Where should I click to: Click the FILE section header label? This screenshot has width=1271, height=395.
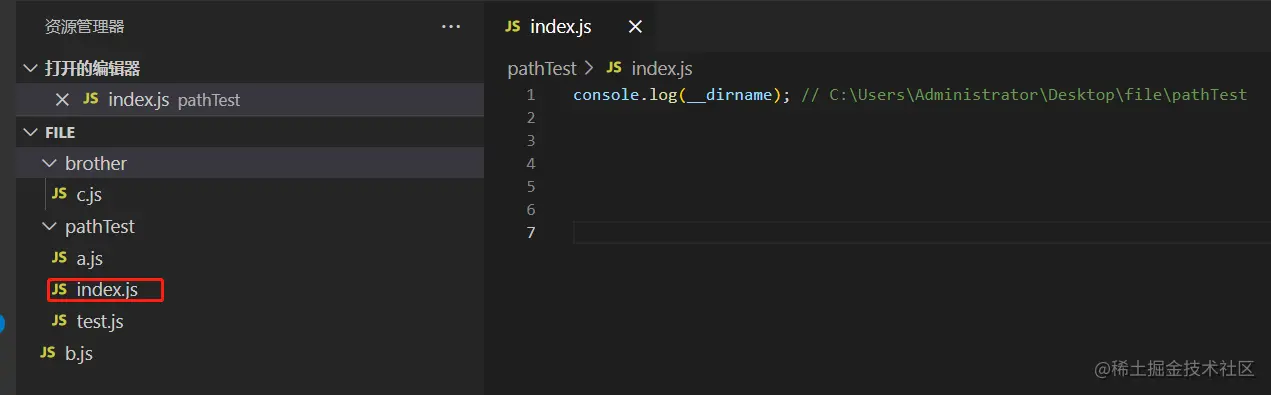tap(60, 132)
